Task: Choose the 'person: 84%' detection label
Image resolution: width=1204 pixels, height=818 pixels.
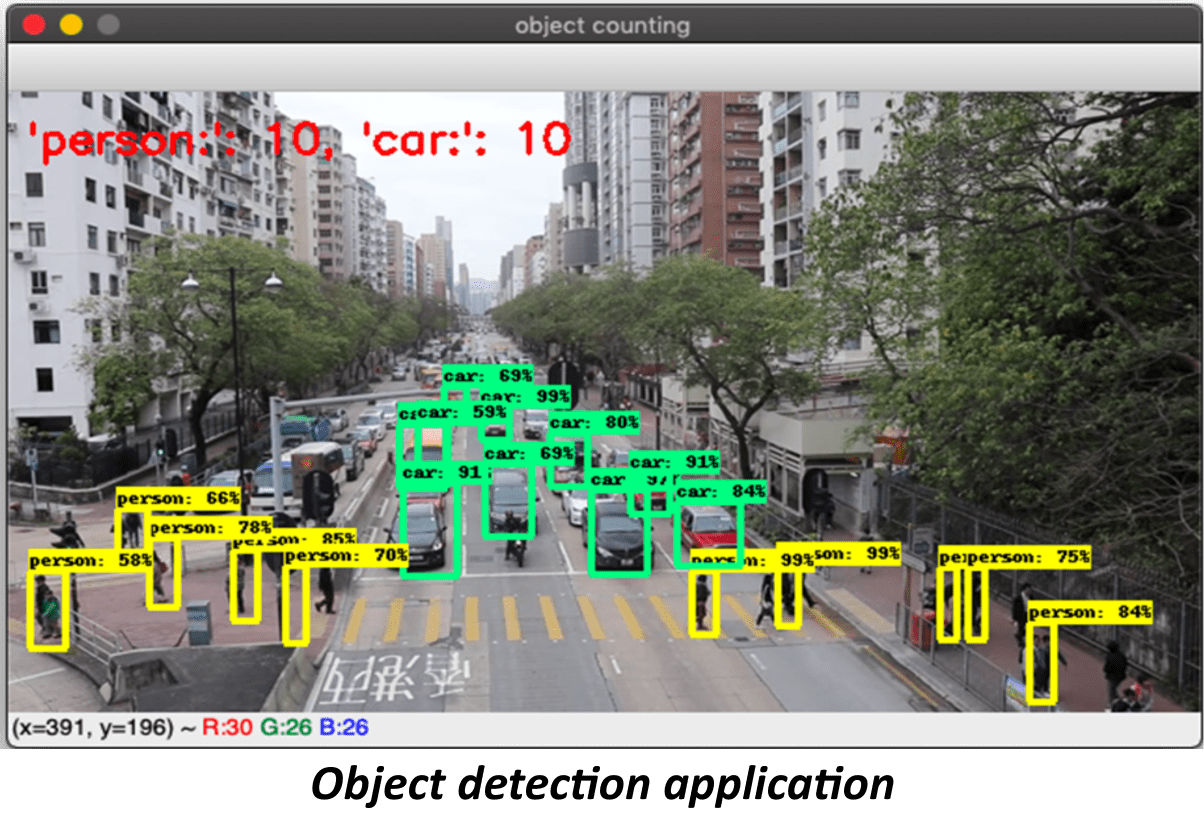Action: pos(1090,611)
